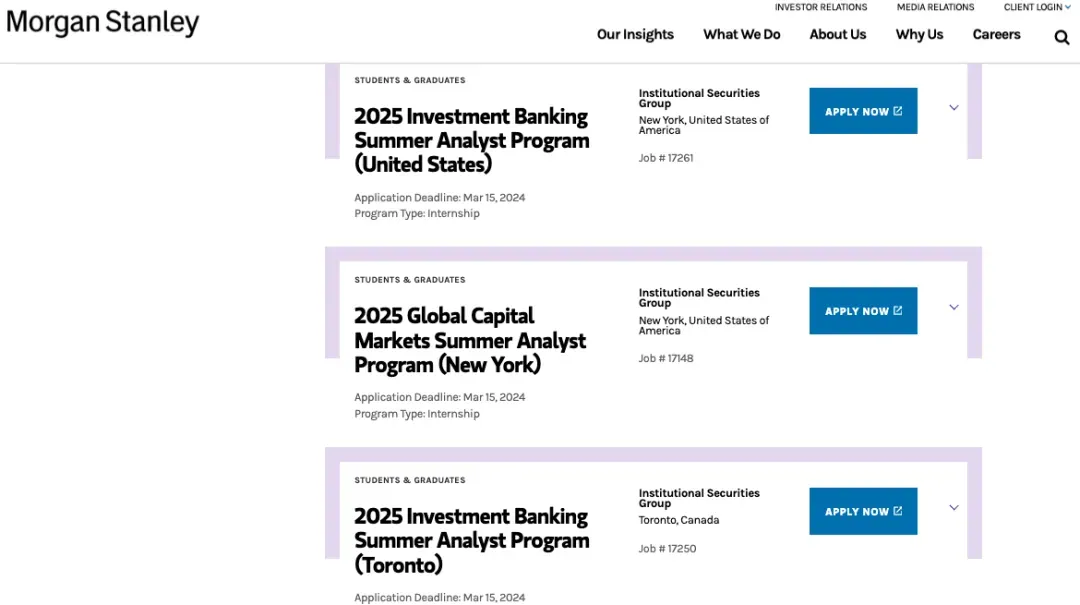The height and width of the screenshot is (605, 1080).
Task: Expand Investment Banking United States job details
Action: pyautogui.click(x=954, y=107)
